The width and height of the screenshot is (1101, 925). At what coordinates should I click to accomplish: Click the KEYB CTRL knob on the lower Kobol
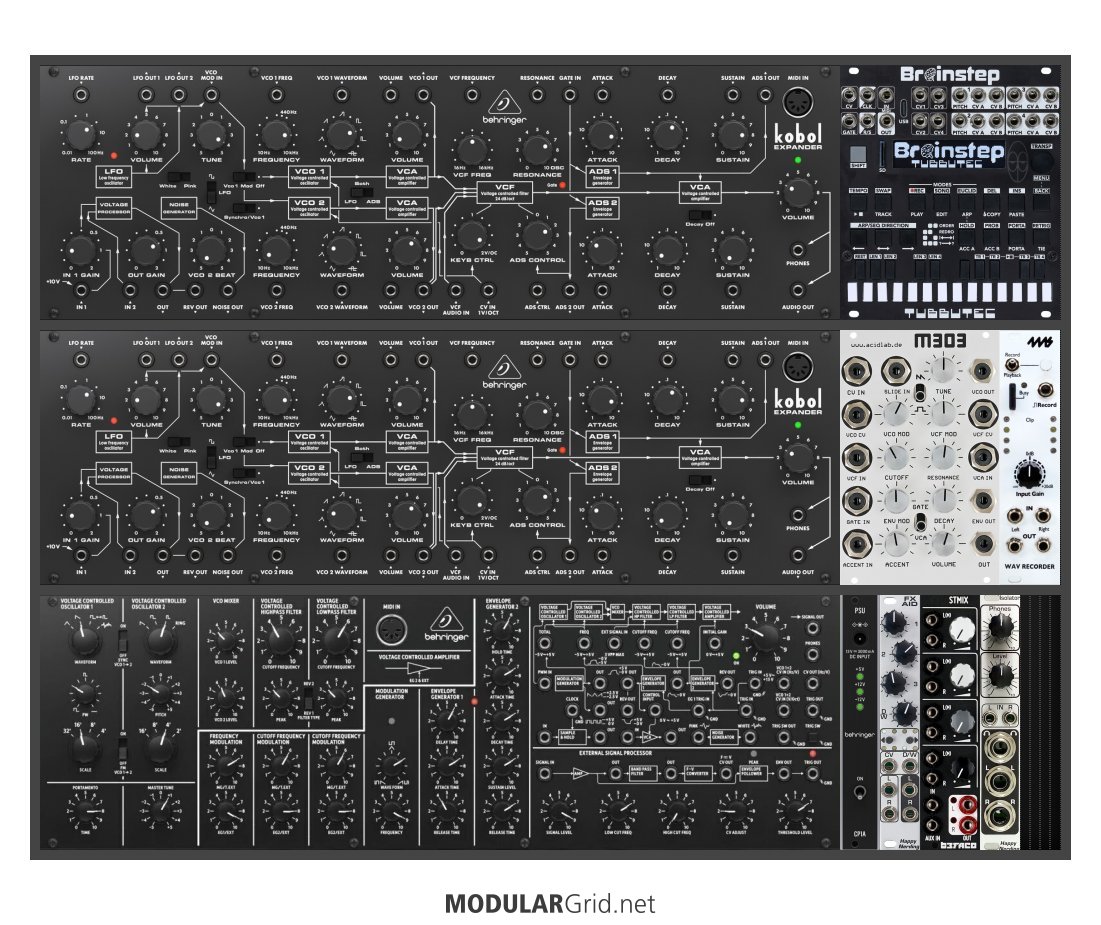tap(472, 499)
